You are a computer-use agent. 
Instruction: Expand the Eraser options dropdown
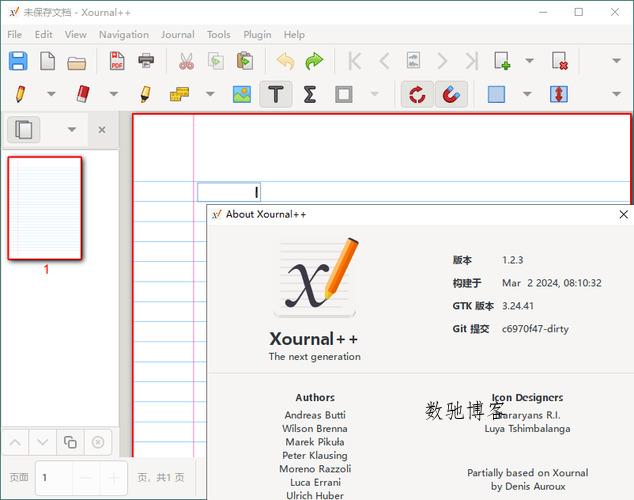coord(114,94)
